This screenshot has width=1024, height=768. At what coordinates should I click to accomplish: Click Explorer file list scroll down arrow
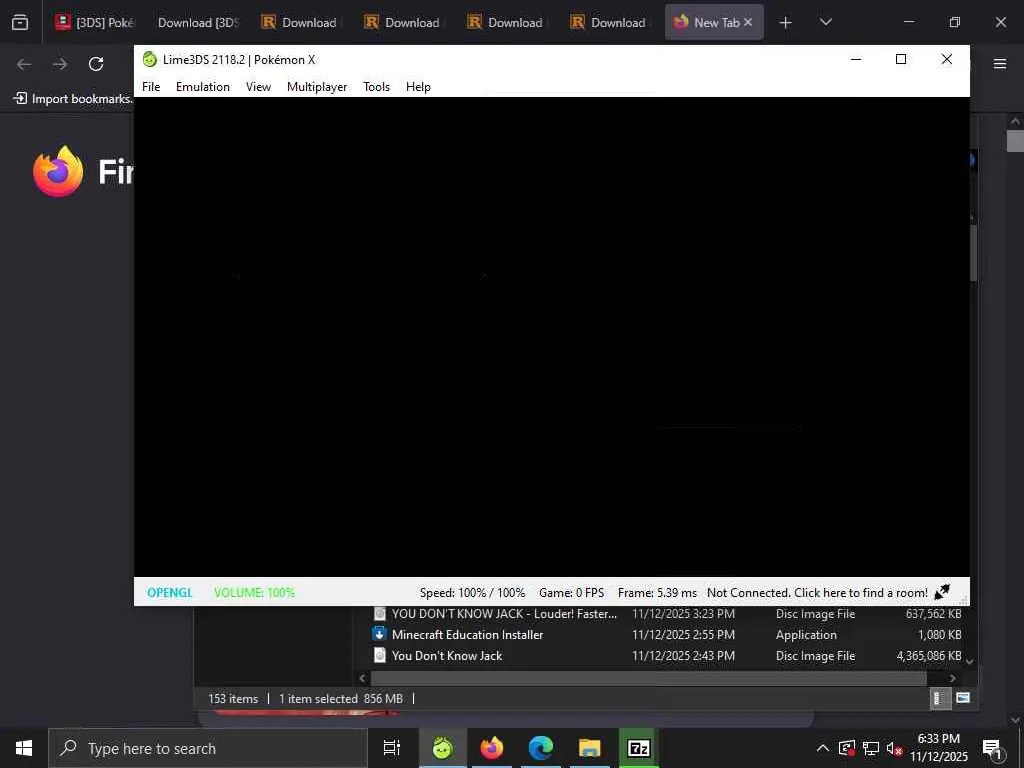pyautogui.click(x=970, y=662)
